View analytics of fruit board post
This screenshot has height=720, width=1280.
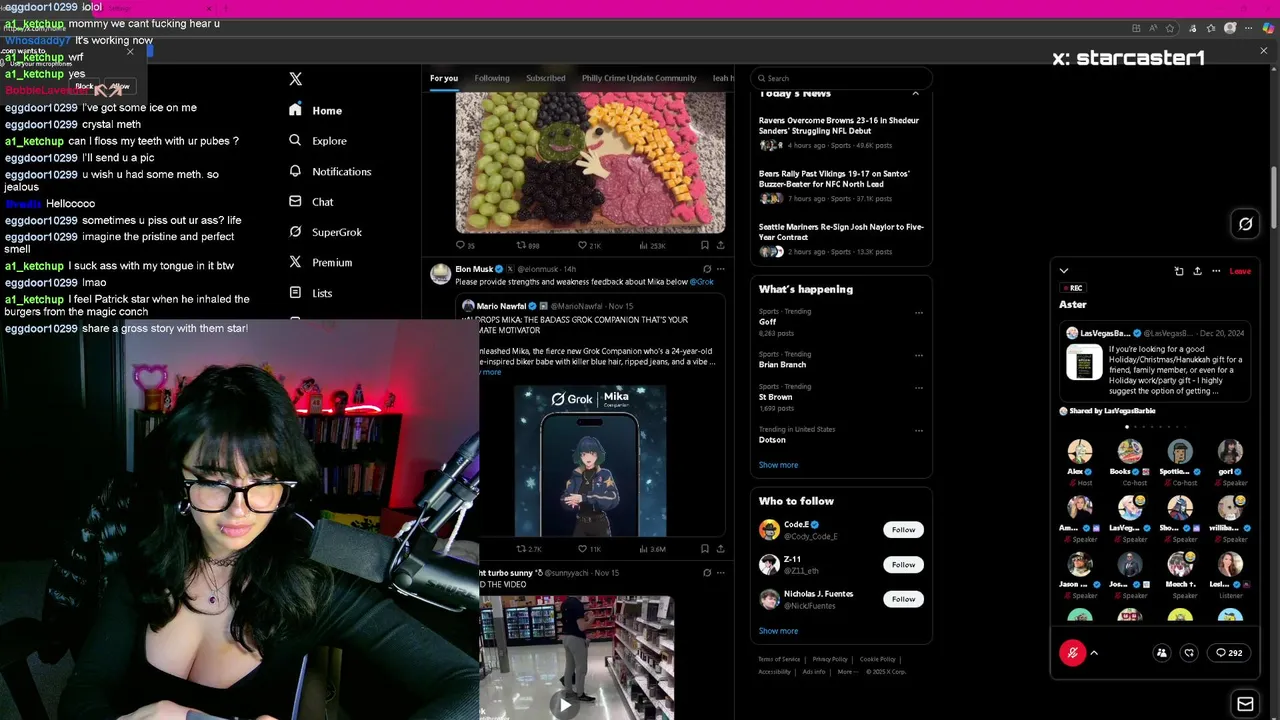click(651, 245)
